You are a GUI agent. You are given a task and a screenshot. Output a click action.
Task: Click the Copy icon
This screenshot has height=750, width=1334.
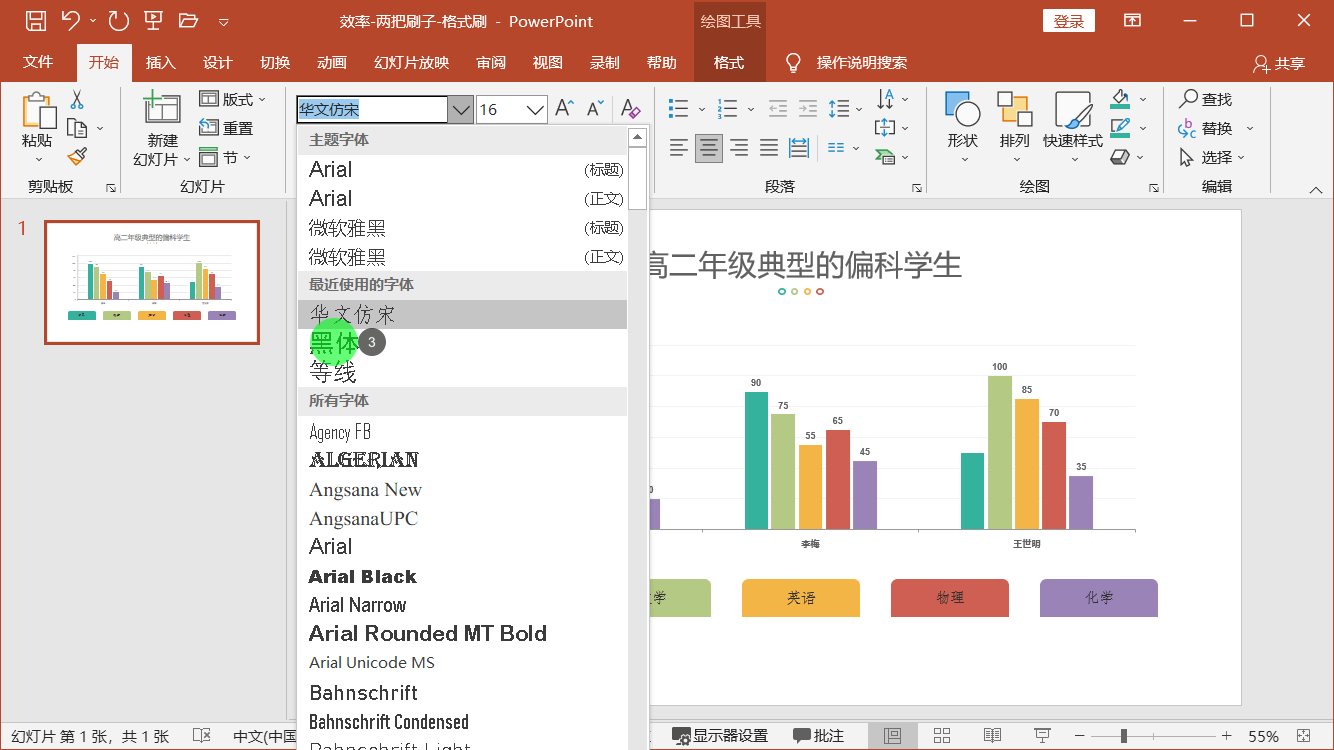click(77, 128)
